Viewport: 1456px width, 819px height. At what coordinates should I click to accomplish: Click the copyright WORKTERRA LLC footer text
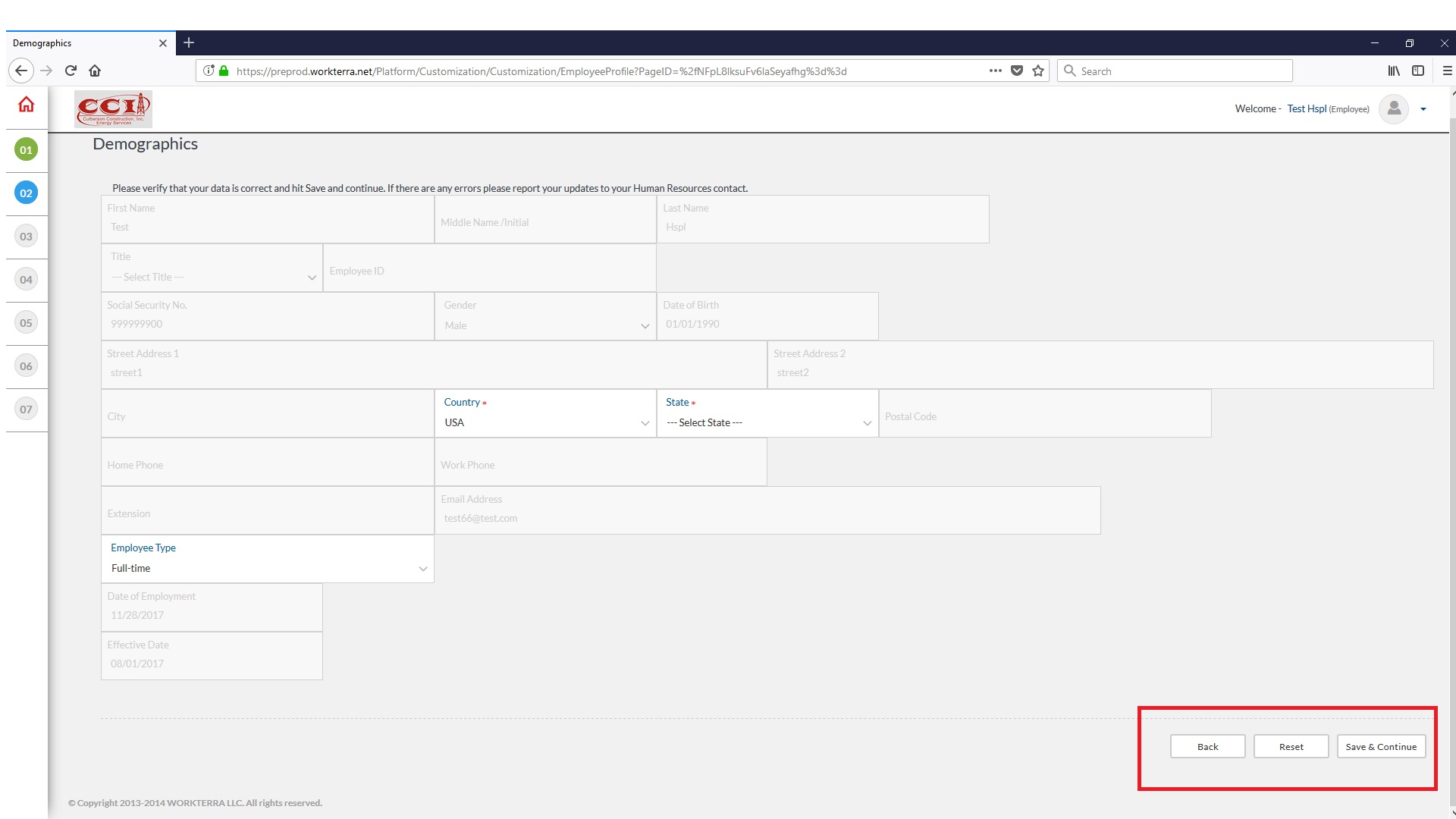[195, 803]
